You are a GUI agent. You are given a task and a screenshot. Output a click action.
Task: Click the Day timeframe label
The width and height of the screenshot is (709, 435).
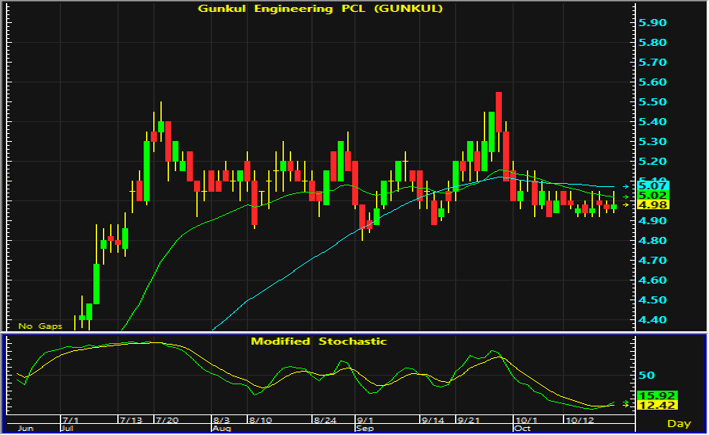tap(679, 424)
